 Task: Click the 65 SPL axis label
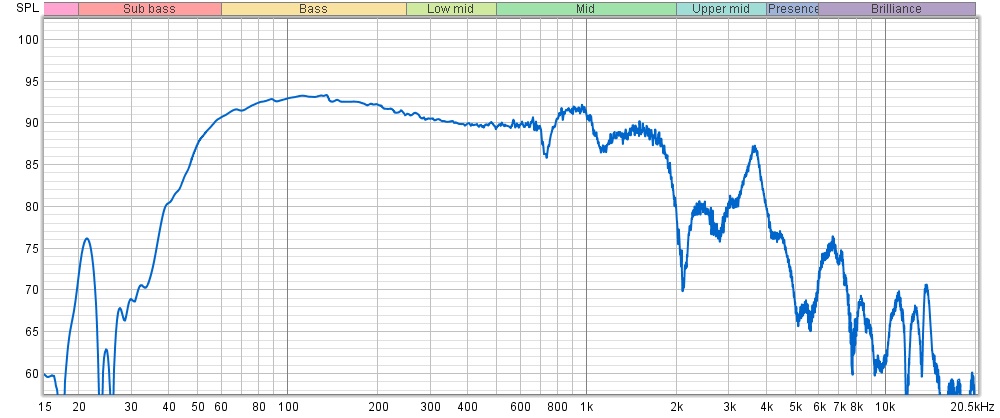pyautogui.click(x=33, y=332)
